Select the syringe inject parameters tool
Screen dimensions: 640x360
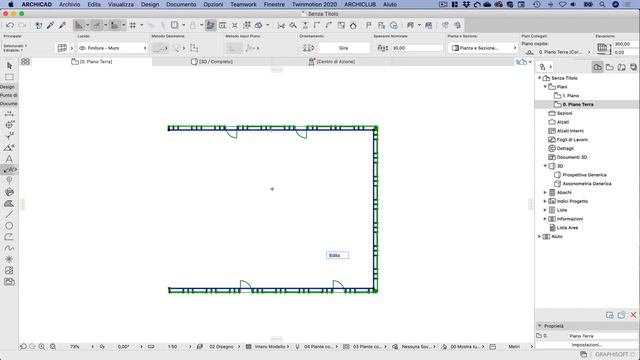coord(62,25)
